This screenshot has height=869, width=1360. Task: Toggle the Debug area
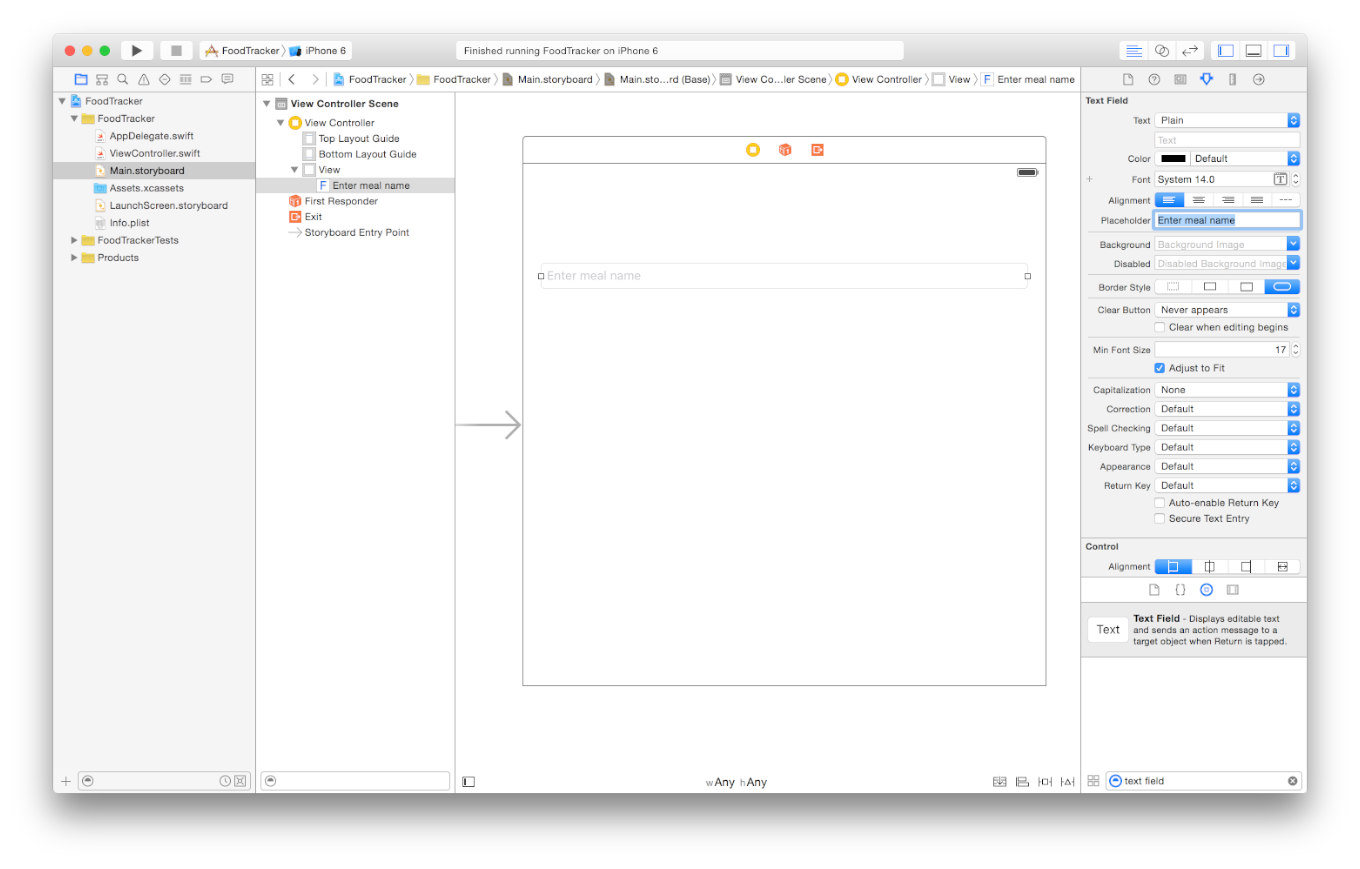tap(1253, 50)
